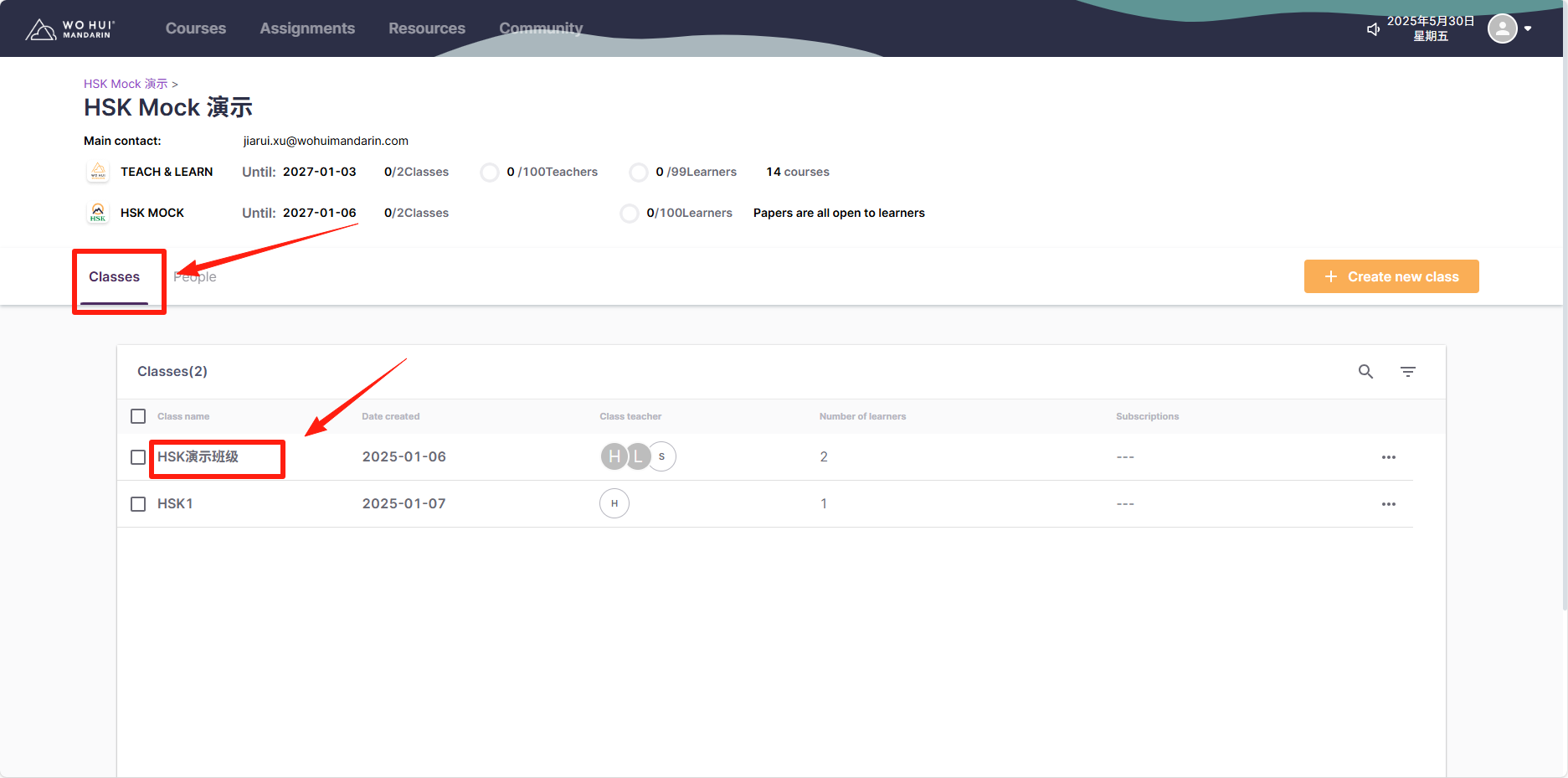Viewport: 1568px width, 778px height.
Task: Open more options for HSK1 row
Action: 1388,504
